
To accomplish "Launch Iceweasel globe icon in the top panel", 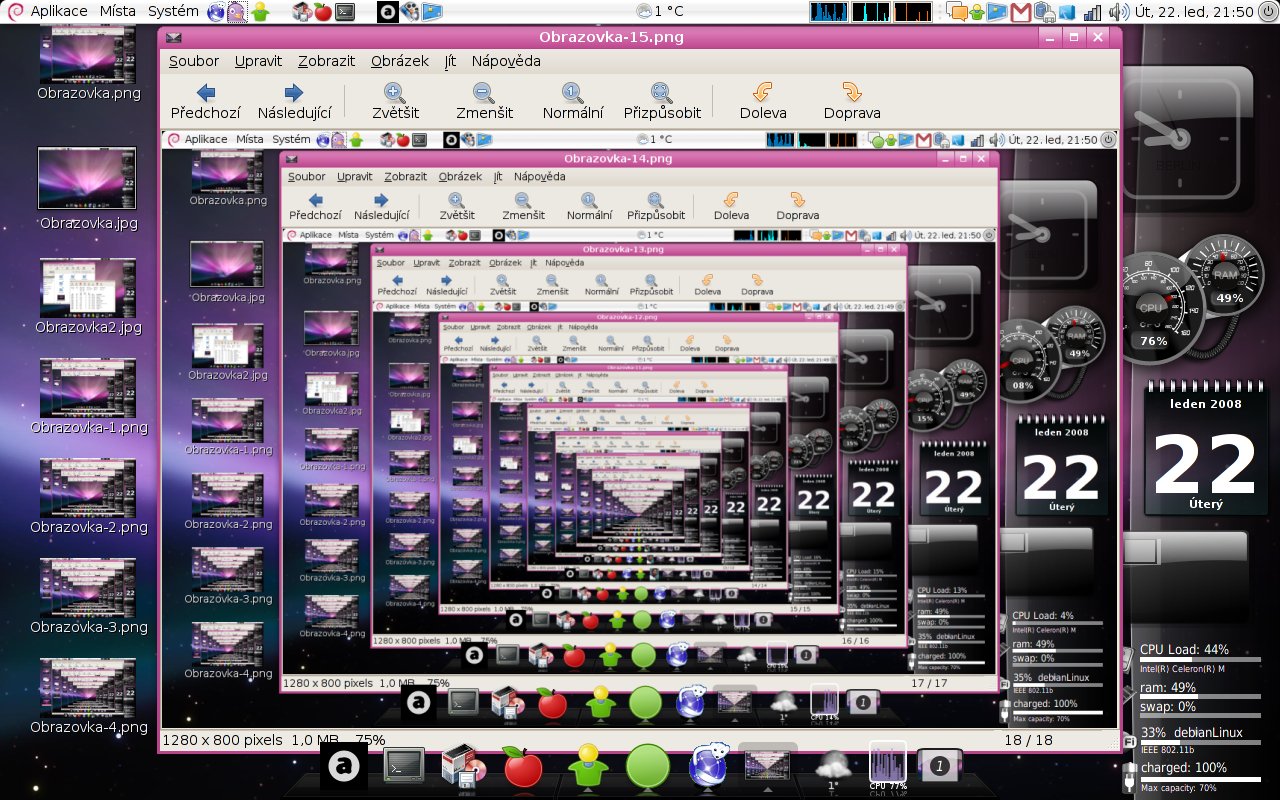I will 216,12.
